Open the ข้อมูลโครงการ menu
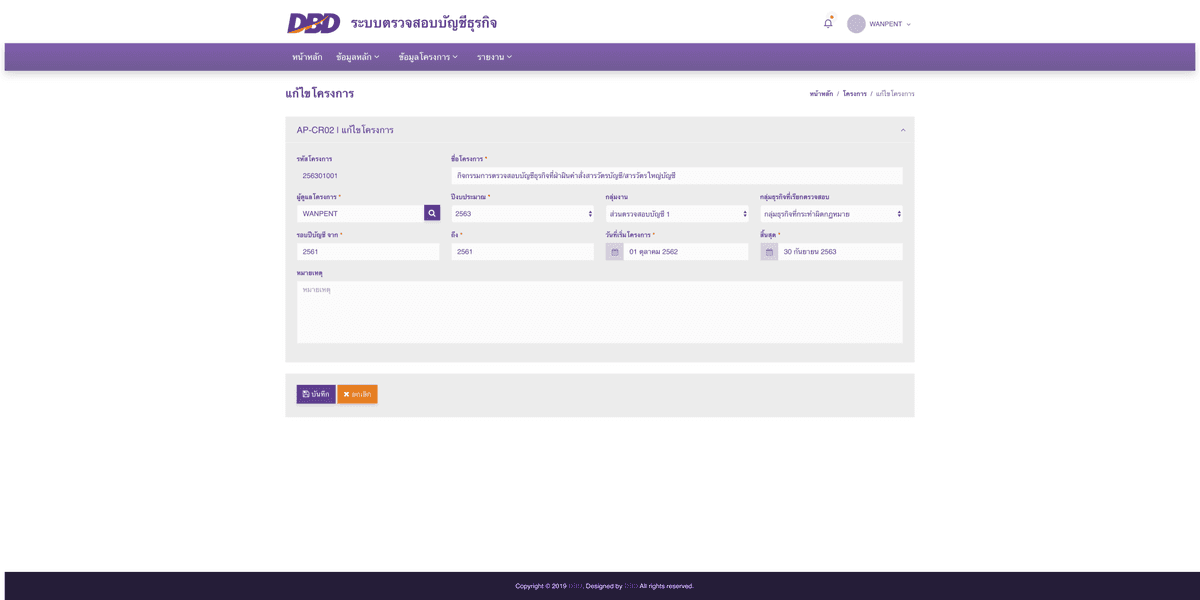The width and height of the screenshot is (1200, 600). click(x=428, y=57)
